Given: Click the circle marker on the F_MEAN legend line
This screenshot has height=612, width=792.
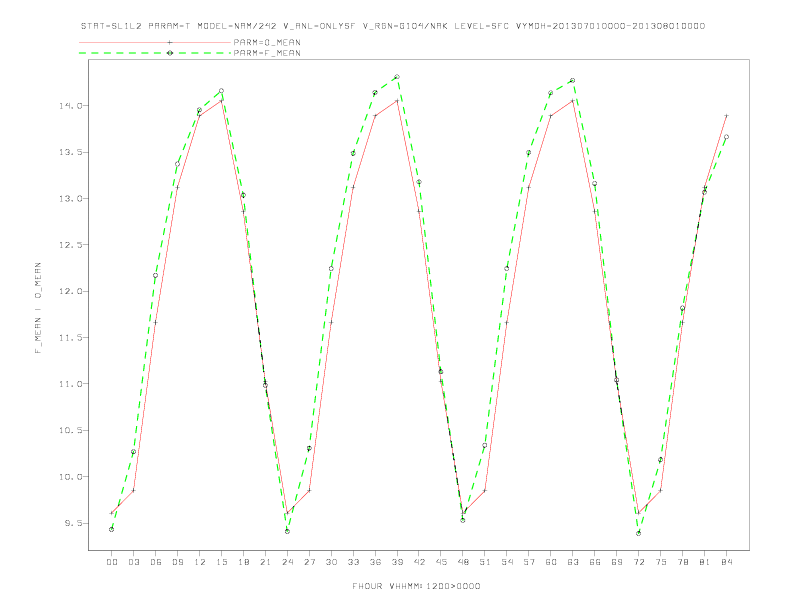Looking at the screenshot, I should tap(170, 53).
